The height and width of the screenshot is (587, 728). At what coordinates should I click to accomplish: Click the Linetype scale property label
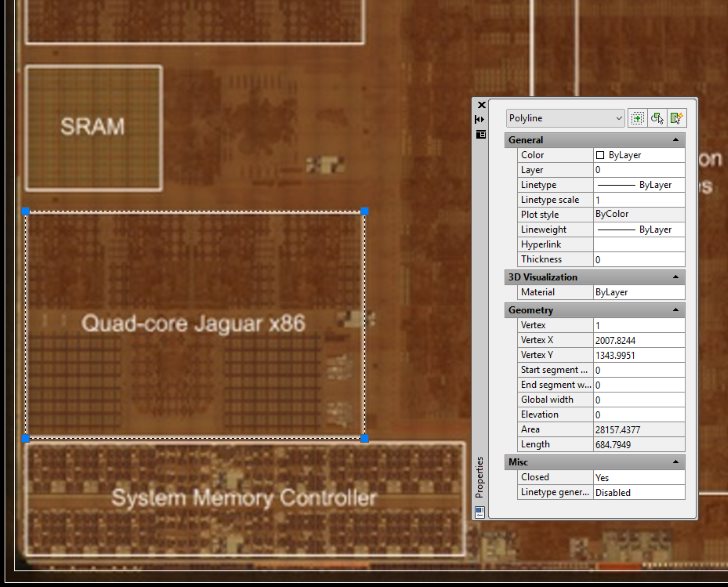[550, 200]
